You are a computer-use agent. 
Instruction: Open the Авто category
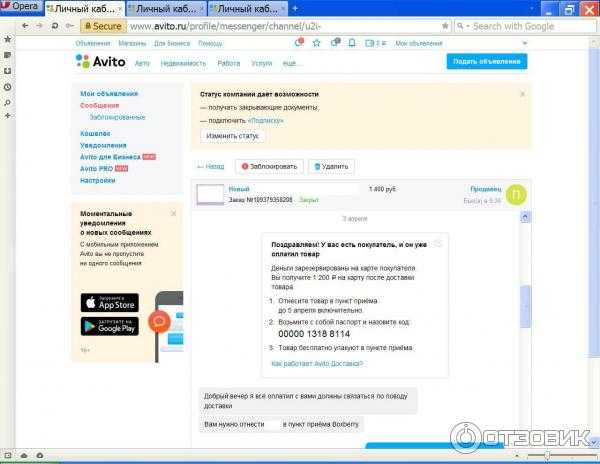[x=142, y=63]
